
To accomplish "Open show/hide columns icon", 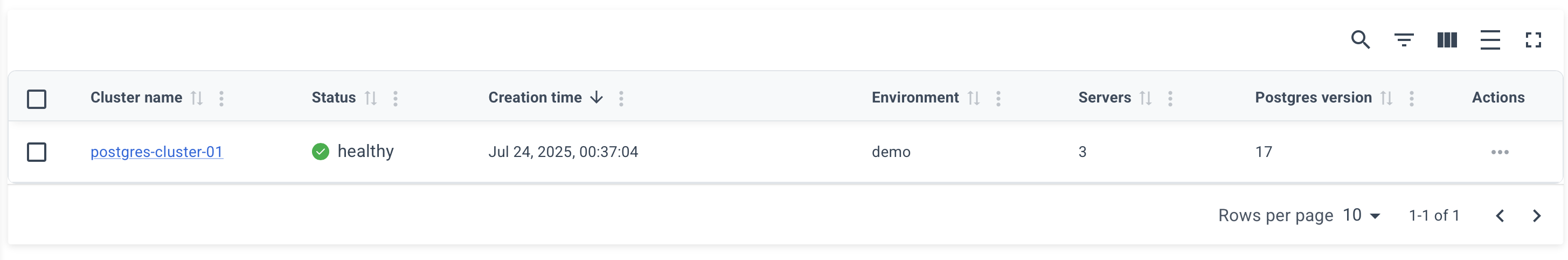I will pos(1447,40).
